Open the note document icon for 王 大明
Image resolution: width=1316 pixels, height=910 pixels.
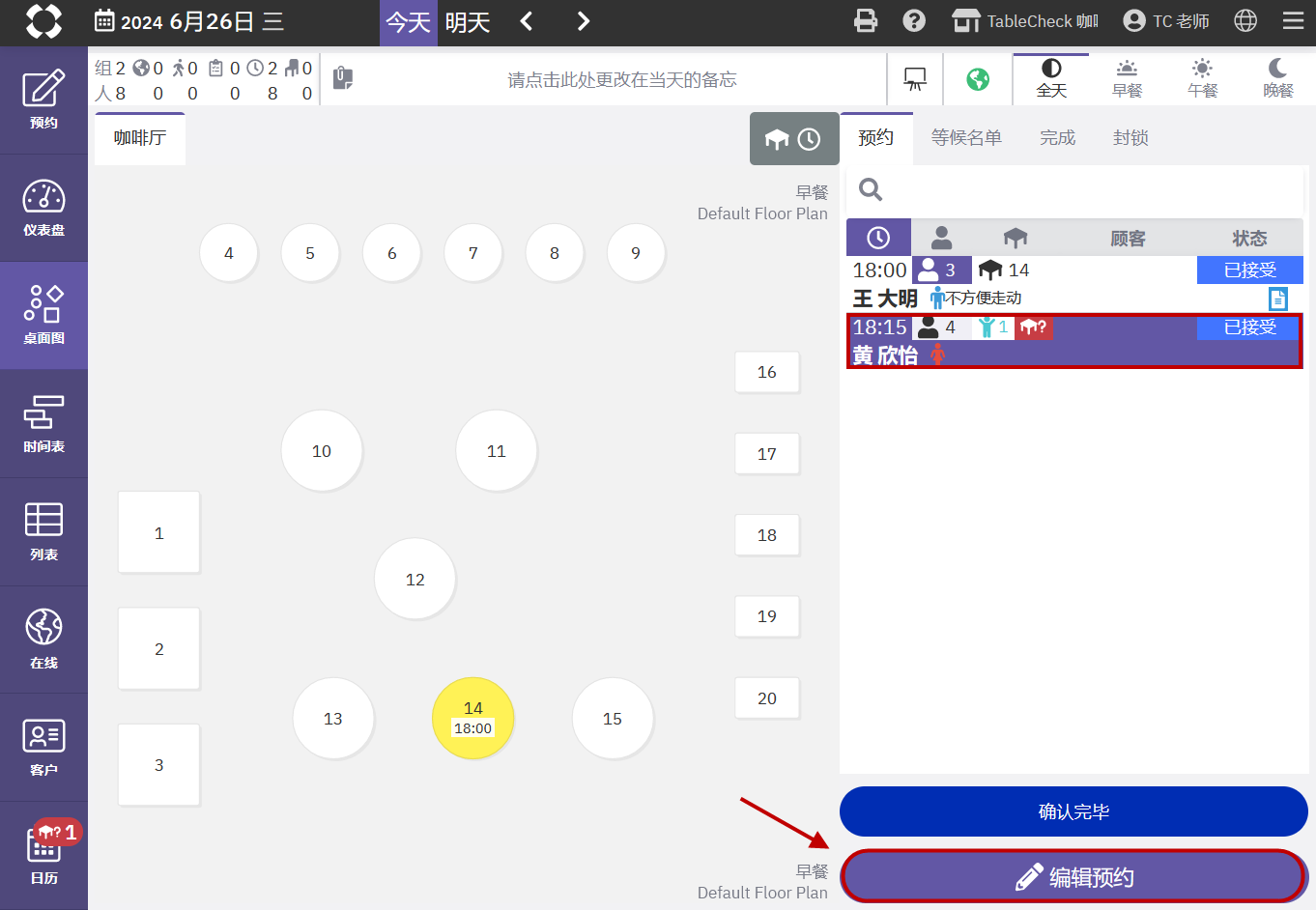tap(1278, 299)
